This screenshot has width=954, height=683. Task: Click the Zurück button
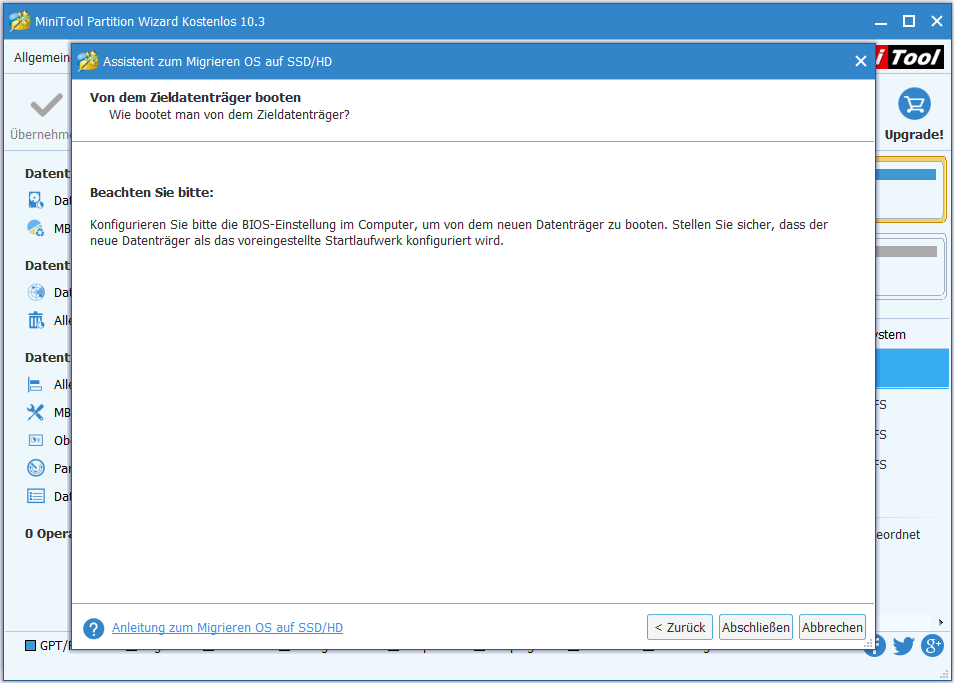click(x=680, y=627)
